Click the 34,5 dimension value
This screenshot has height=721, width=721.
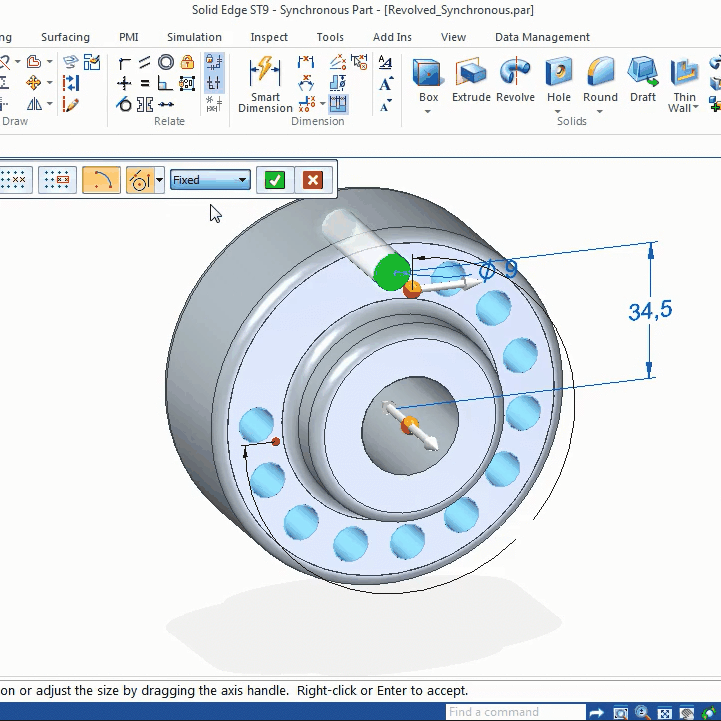pyautogui.click(x=650, y=311)
